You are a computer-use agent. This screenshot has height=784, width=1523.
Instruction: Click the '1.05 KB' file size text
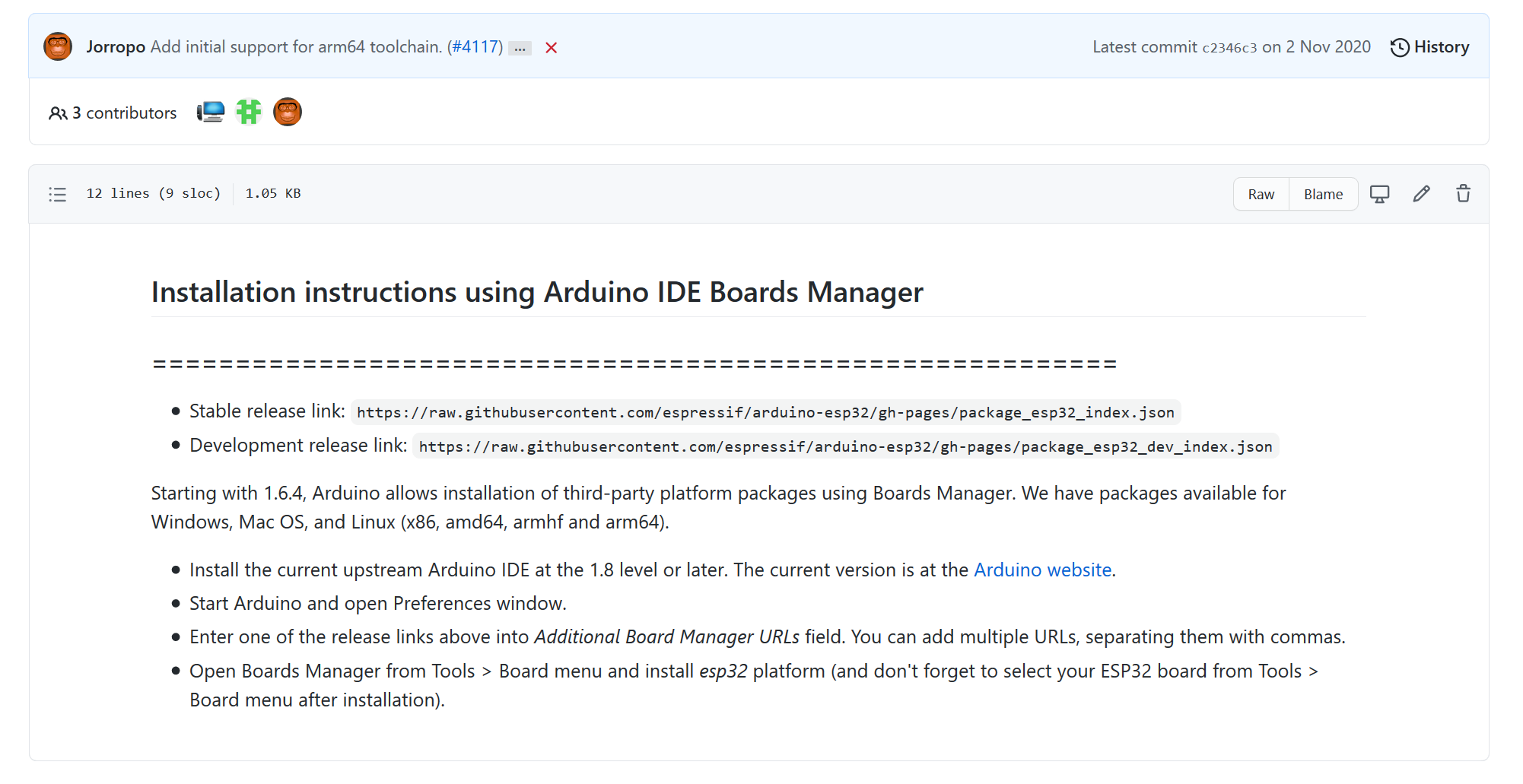coord(273,193)
